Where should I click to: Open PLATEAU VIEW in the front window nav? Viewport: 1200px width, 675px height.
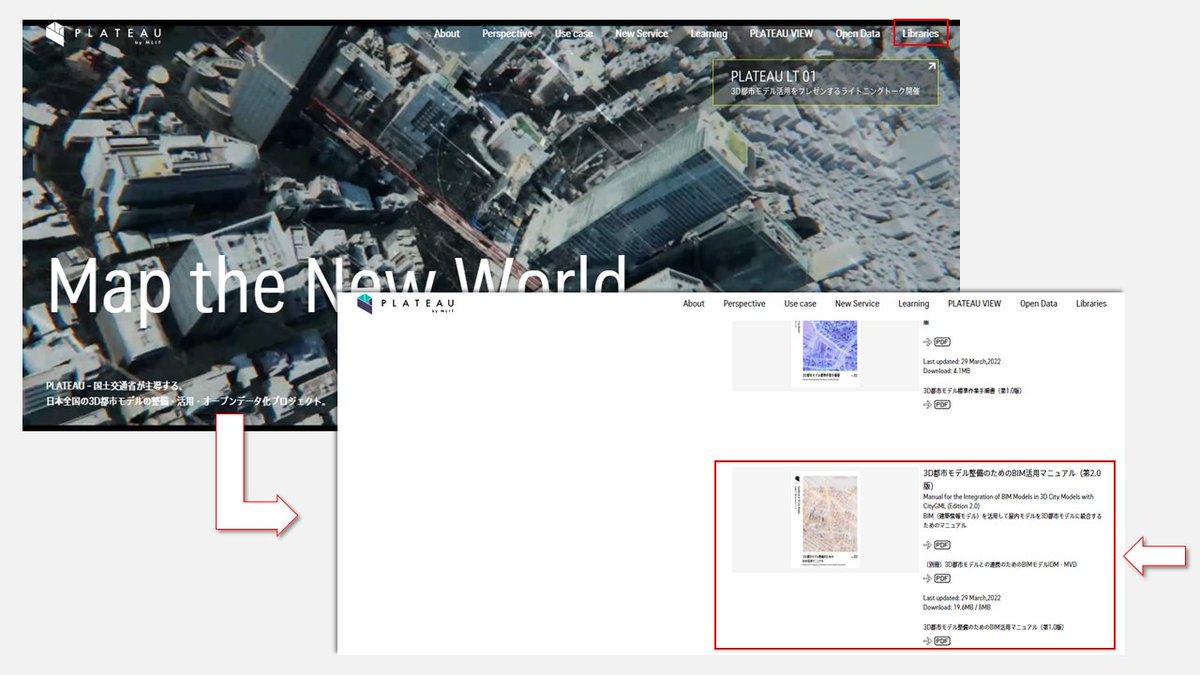975,304
